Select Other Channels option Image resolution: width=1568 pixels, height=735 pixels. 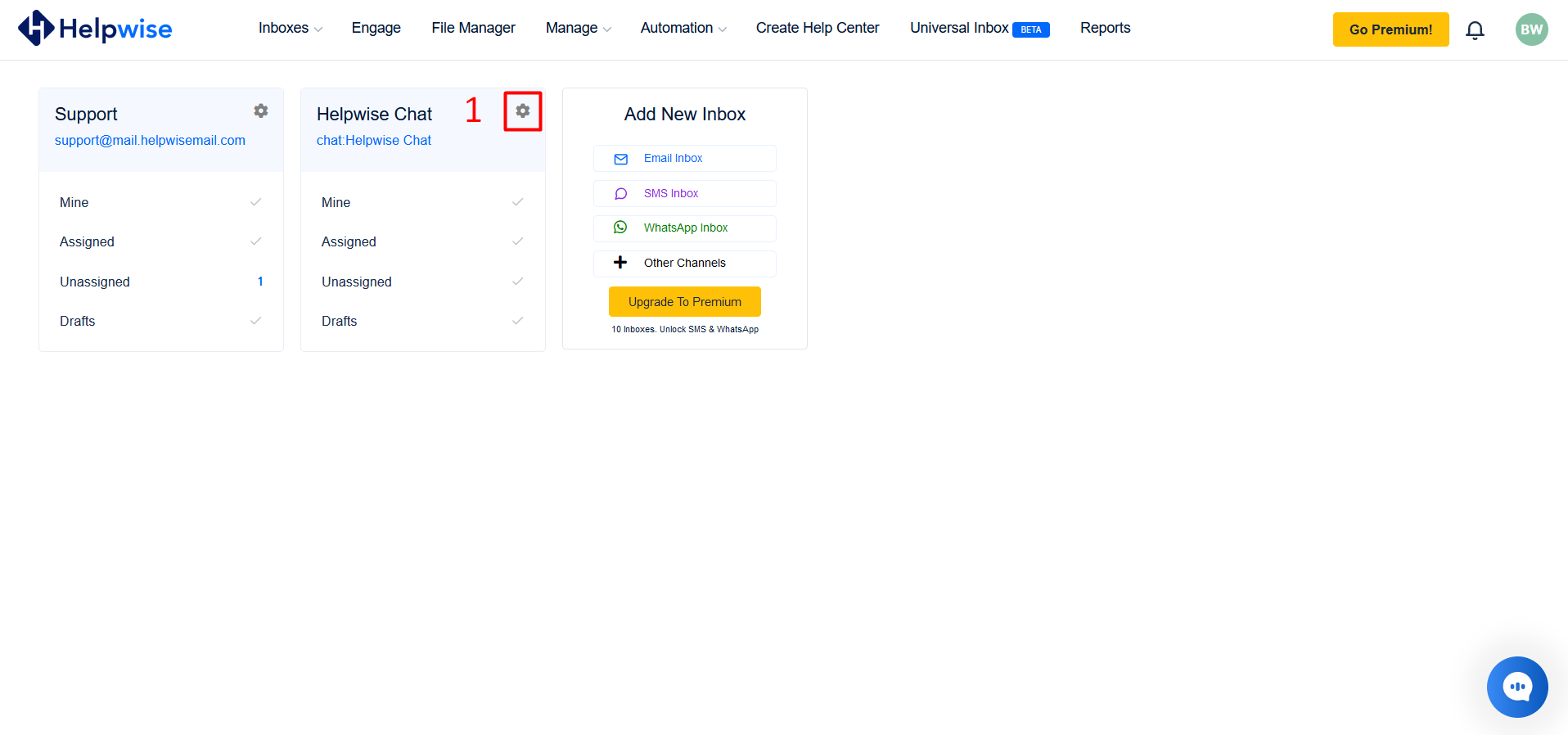tap(684, 263)
